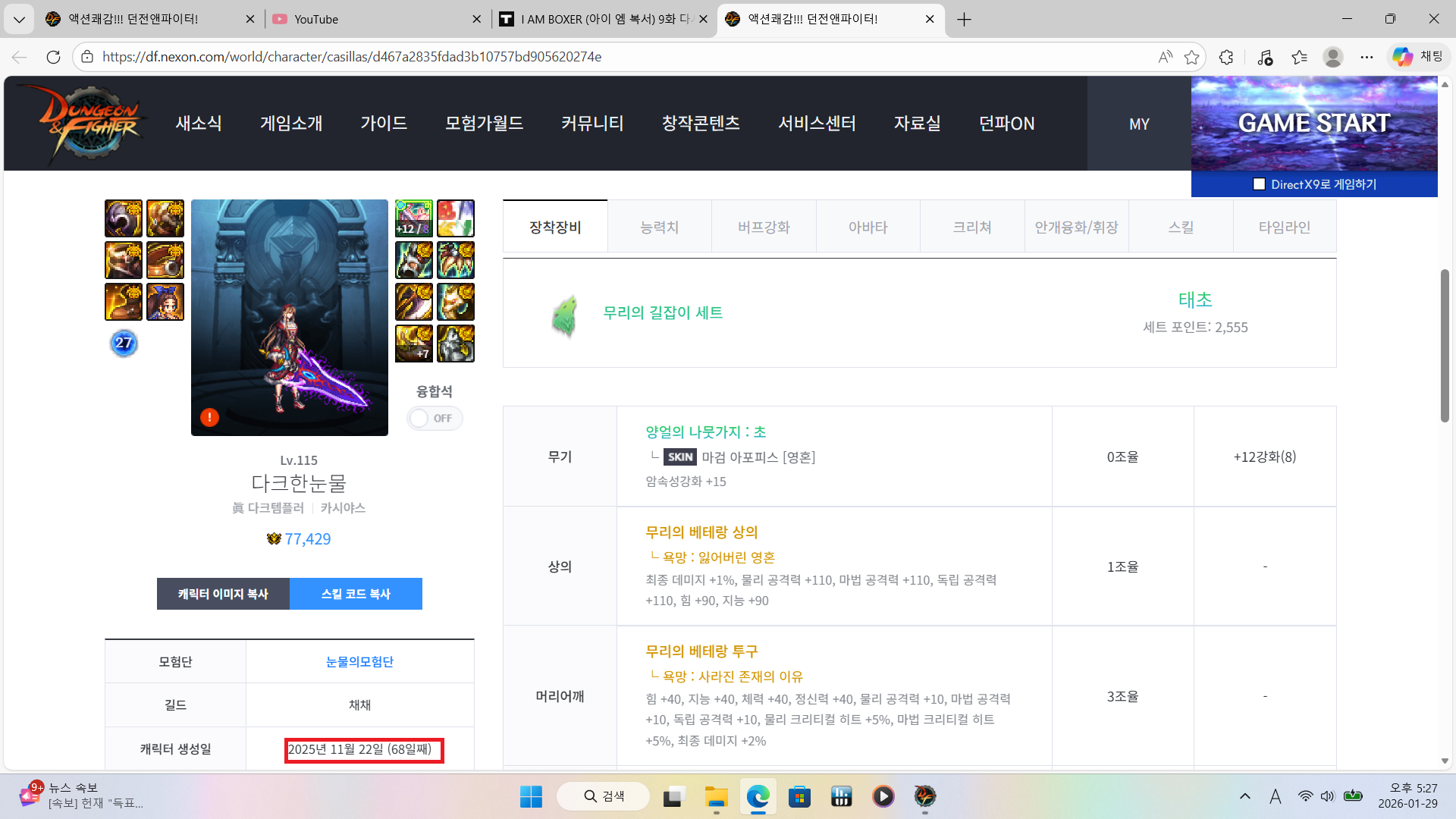Image resolution: width=1456 pixels, height=819 pixels.
Task: Open the 모험가월드 menu
Action: tap(484, 123)
